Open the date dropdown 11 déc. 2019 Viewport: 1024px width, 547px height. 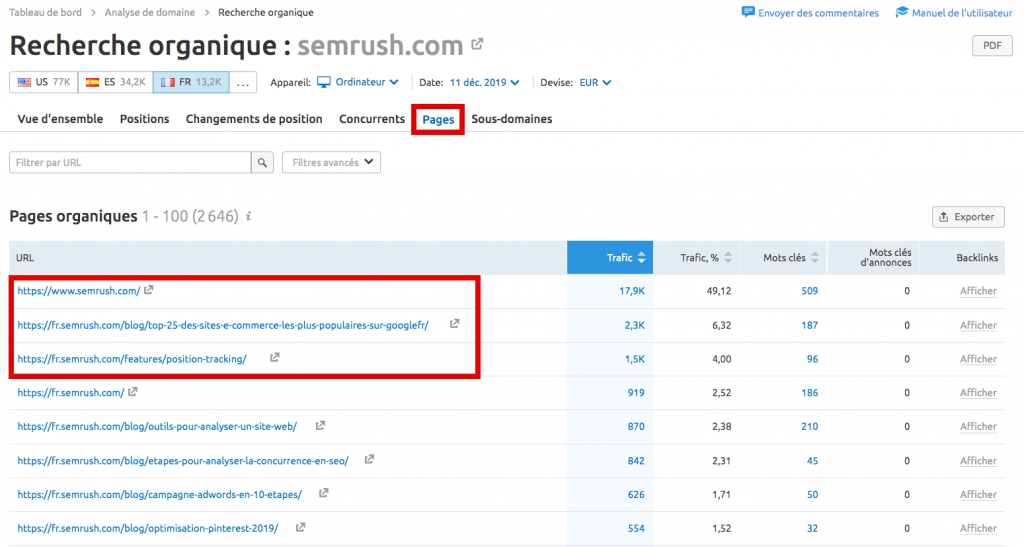coord(484,82)
